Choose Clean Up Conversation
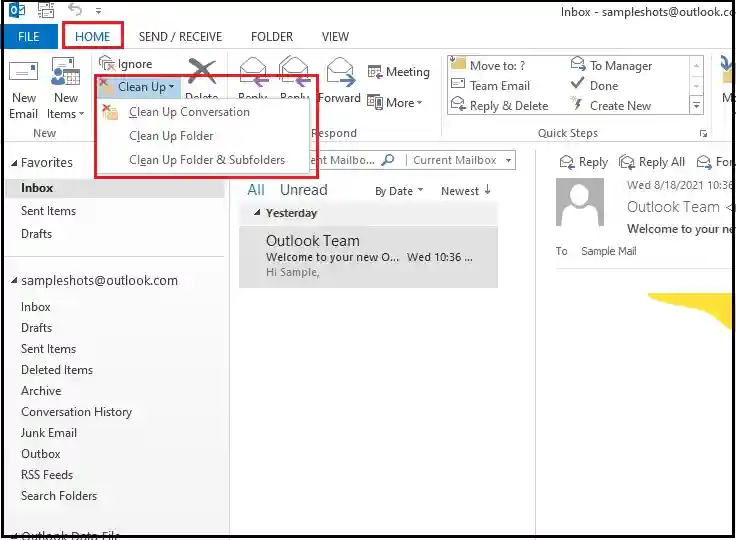The image size is (736, 540). pos(203,112)
